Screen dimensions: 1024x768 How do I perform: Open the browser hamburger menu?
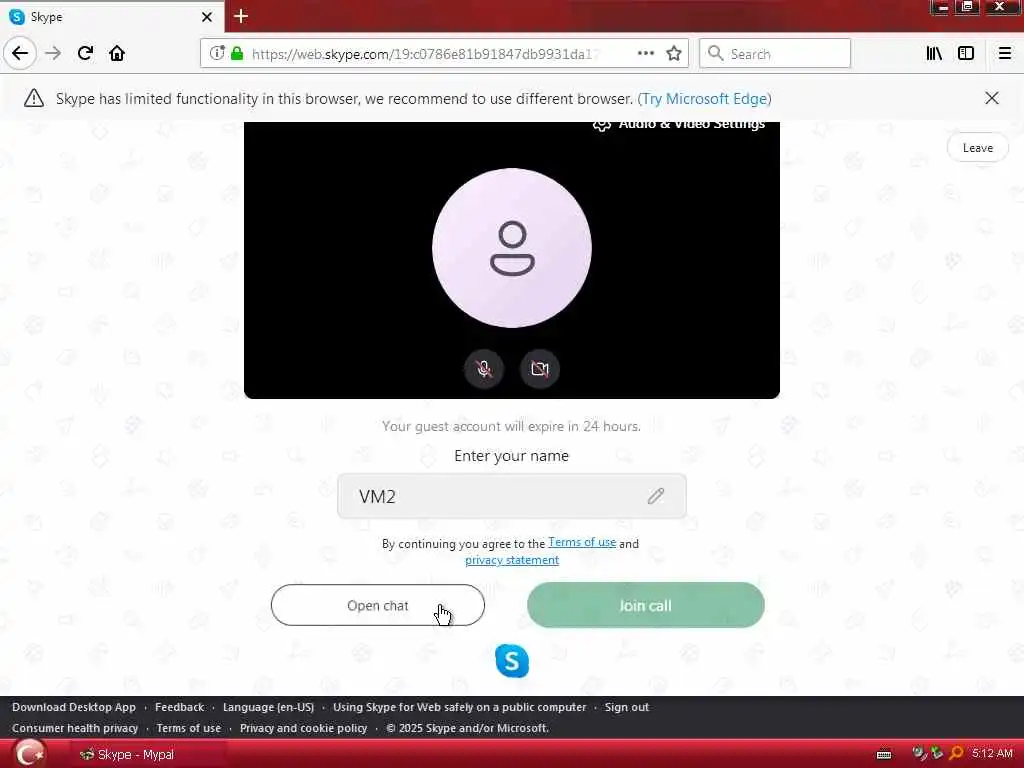pos(1005,53)
